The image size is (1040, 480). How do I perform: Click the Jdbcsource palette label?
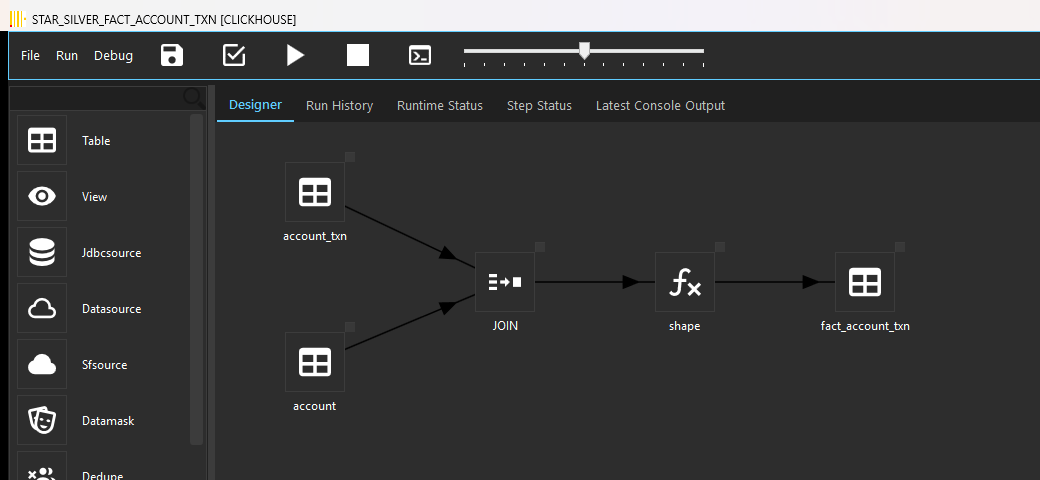point(111,253)
